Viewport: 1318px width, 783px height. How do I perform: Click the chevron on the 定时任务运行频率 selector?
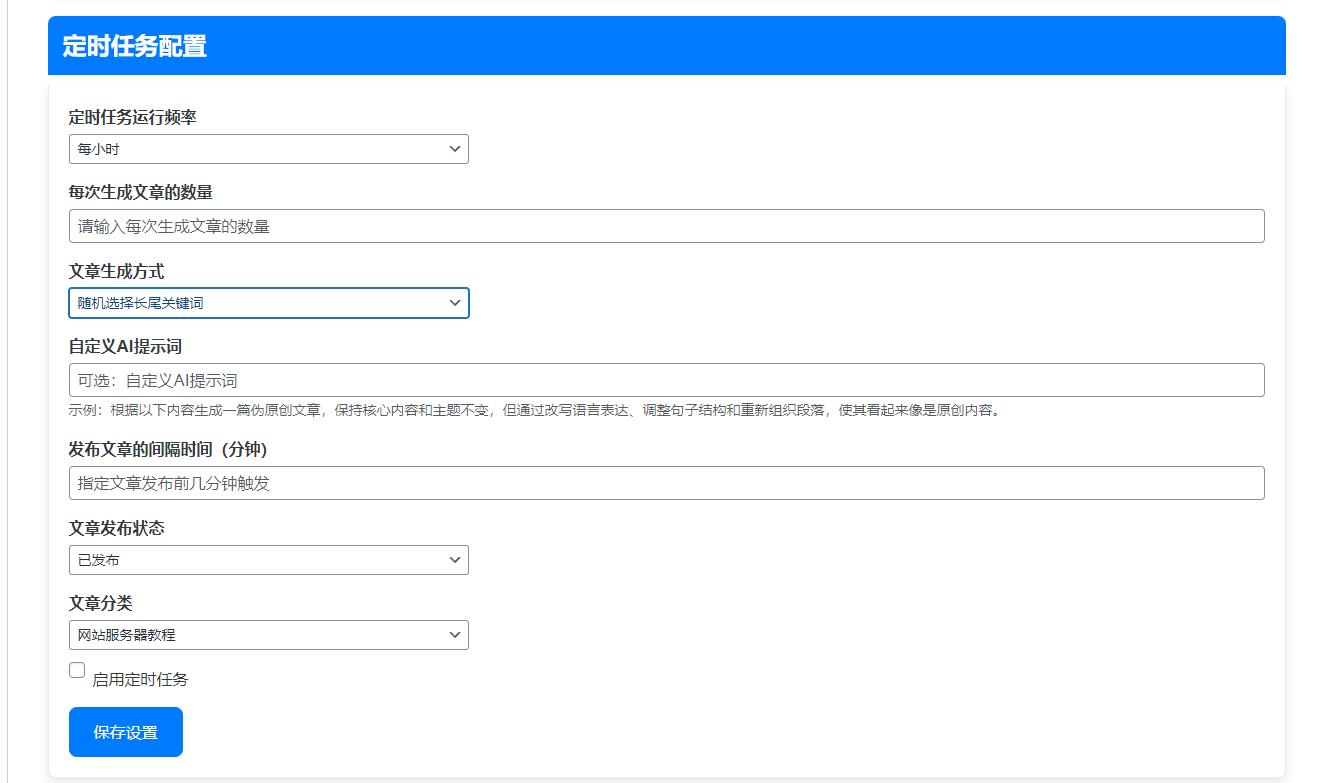tap(456, 148)
